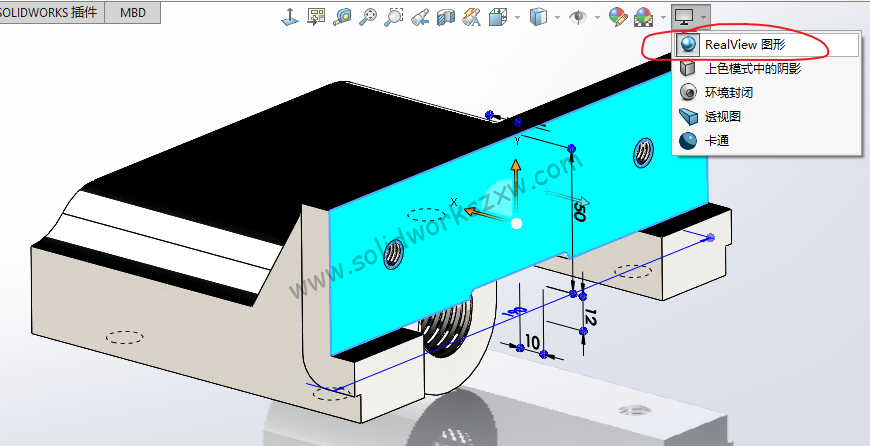870x446 pixels.
Task: Click the property layout icon beside the tape measure
Action: 316,17
